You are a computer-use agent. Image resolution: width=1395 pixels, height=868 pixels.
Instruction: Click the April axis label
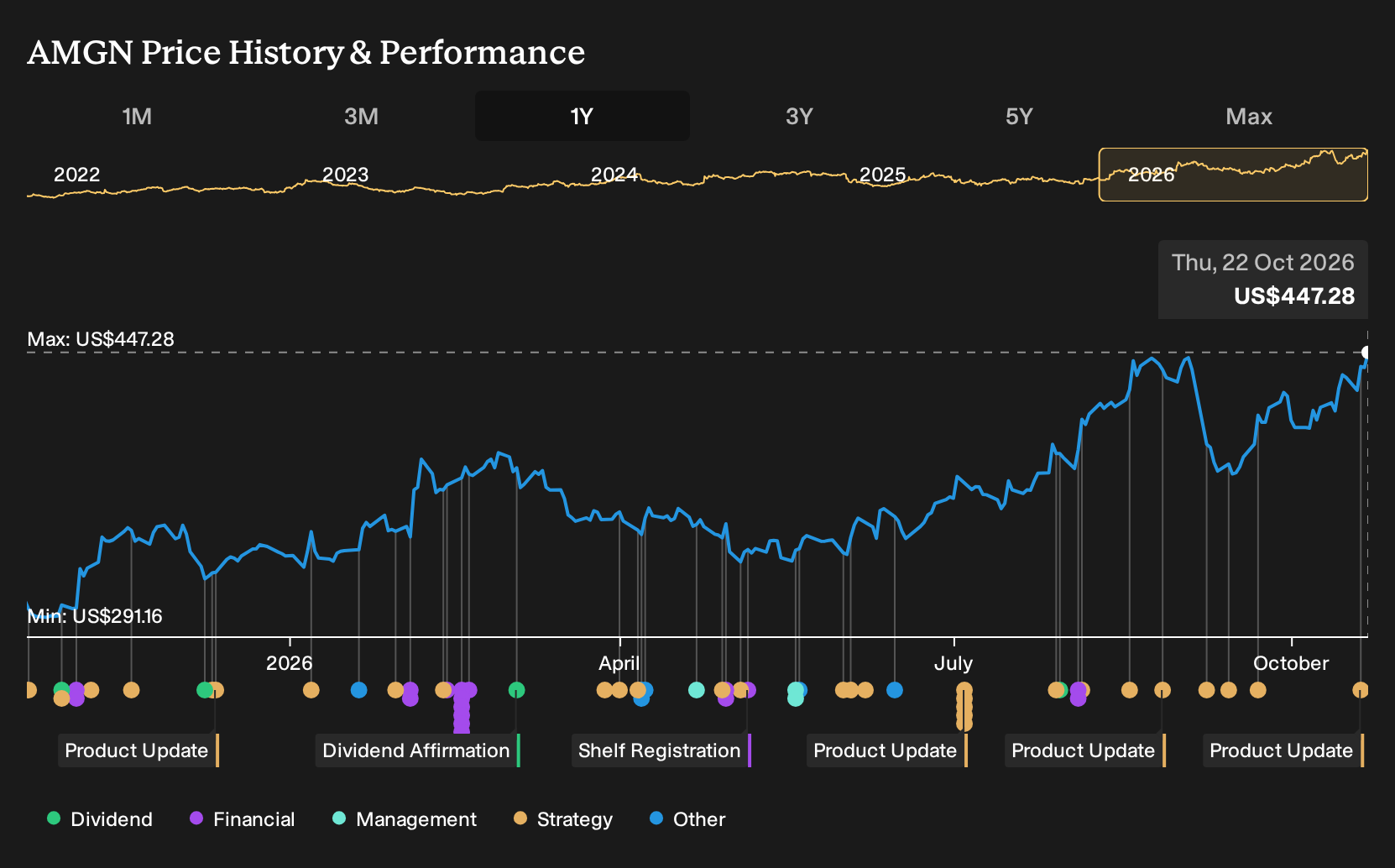[x=619, y=663]
